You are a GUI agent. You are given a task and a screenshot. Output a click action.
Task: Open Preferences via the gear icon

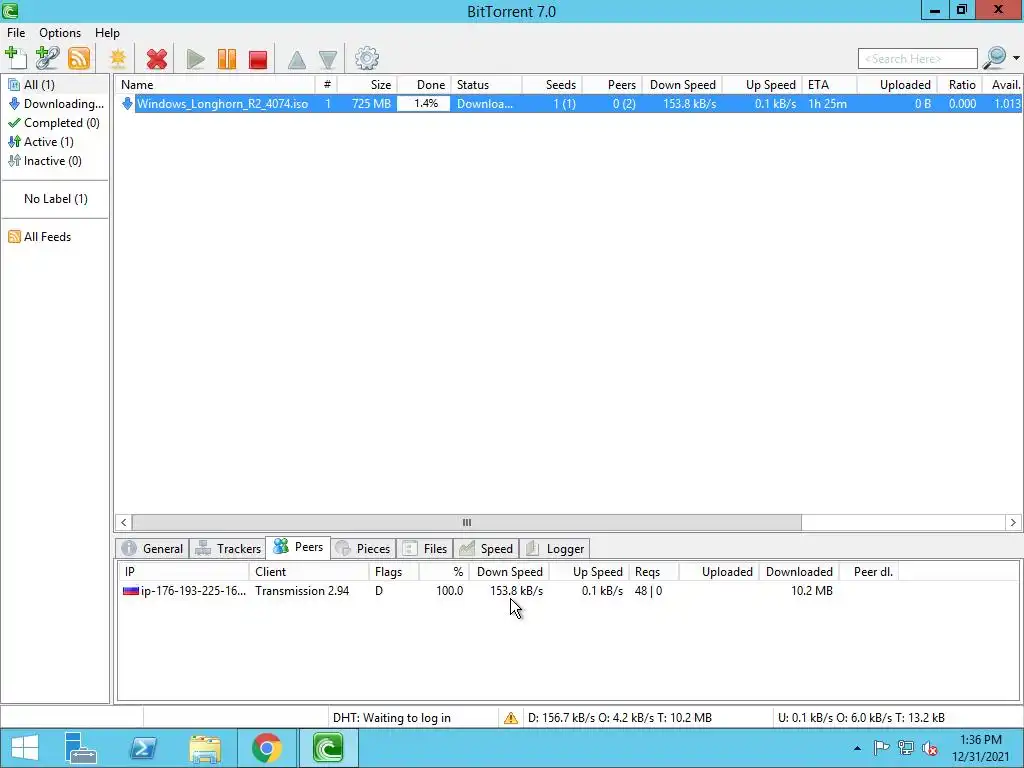[367, 58]
